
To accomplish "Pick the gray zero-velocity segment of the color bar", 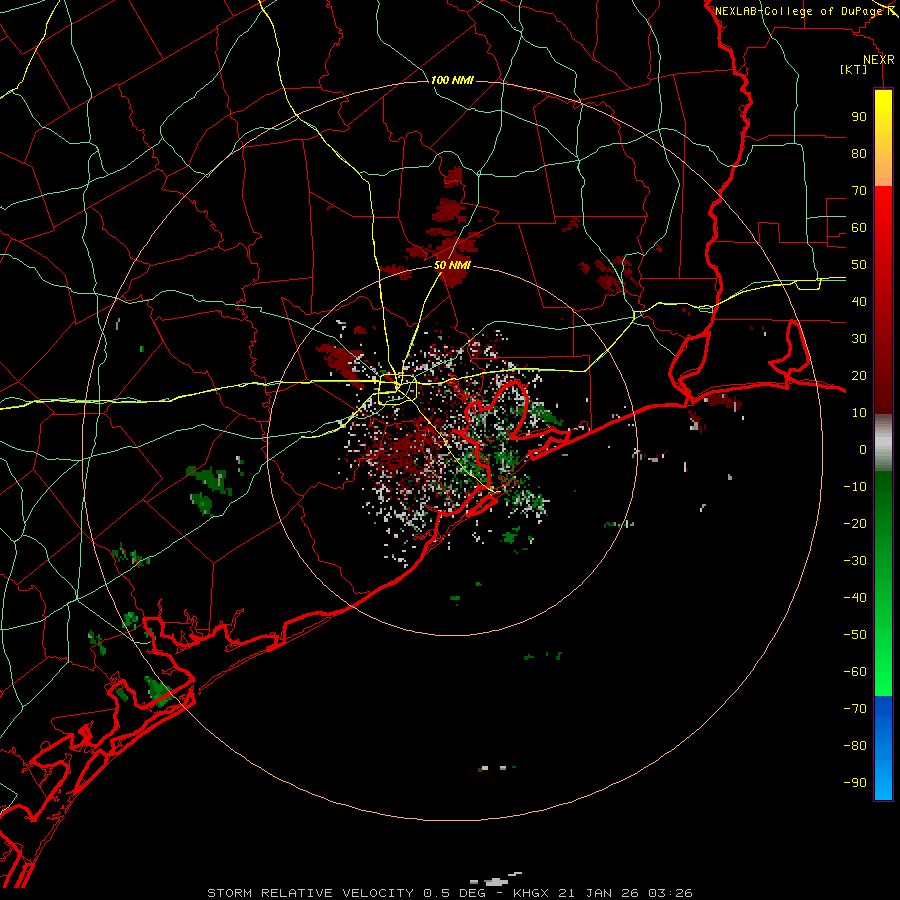I will pyautogui.click(x=883, y=443).
